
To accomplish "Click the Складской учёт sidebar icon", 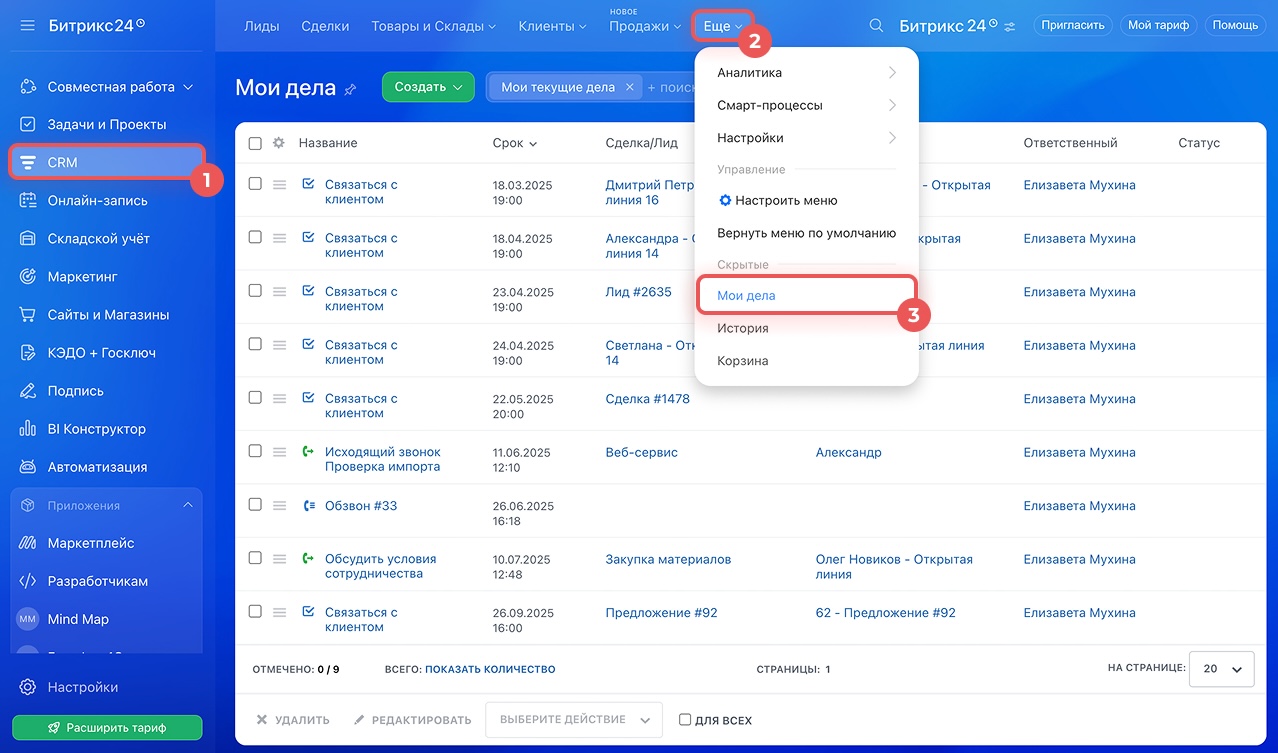I will 28,239.
